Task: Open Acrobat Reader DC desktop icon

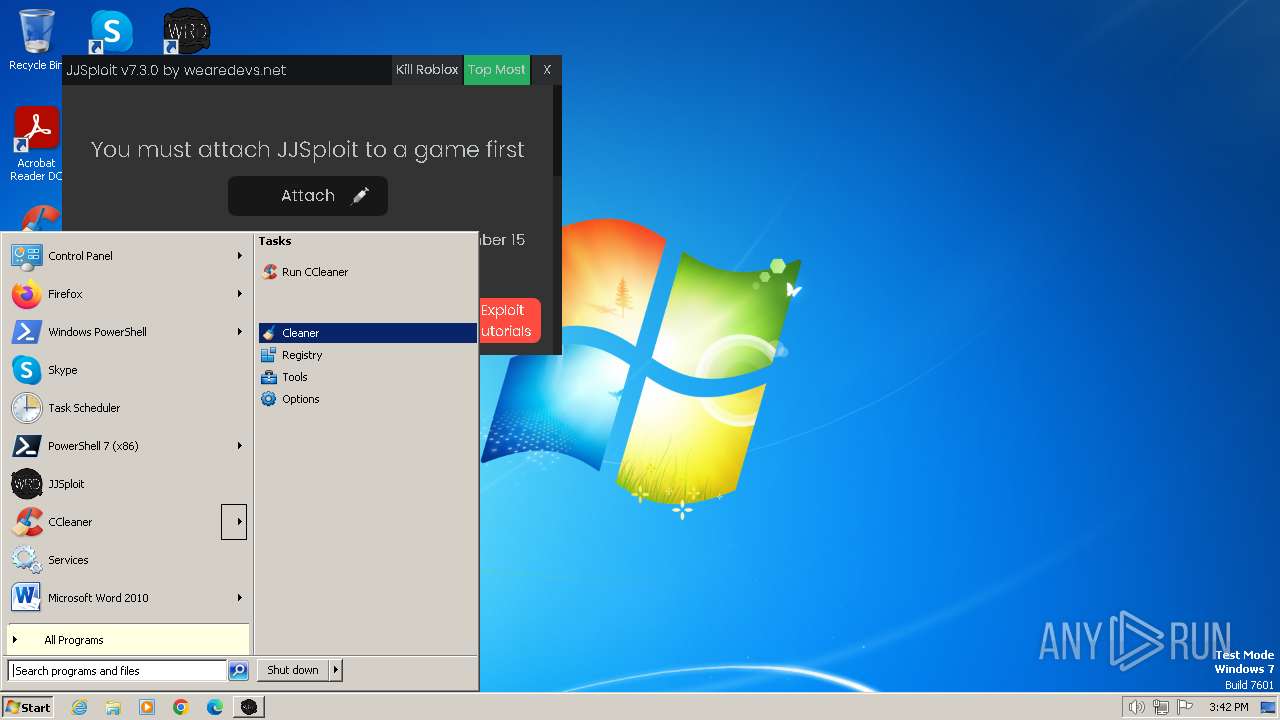Action: pyautogui.click(x=37, y=145)
